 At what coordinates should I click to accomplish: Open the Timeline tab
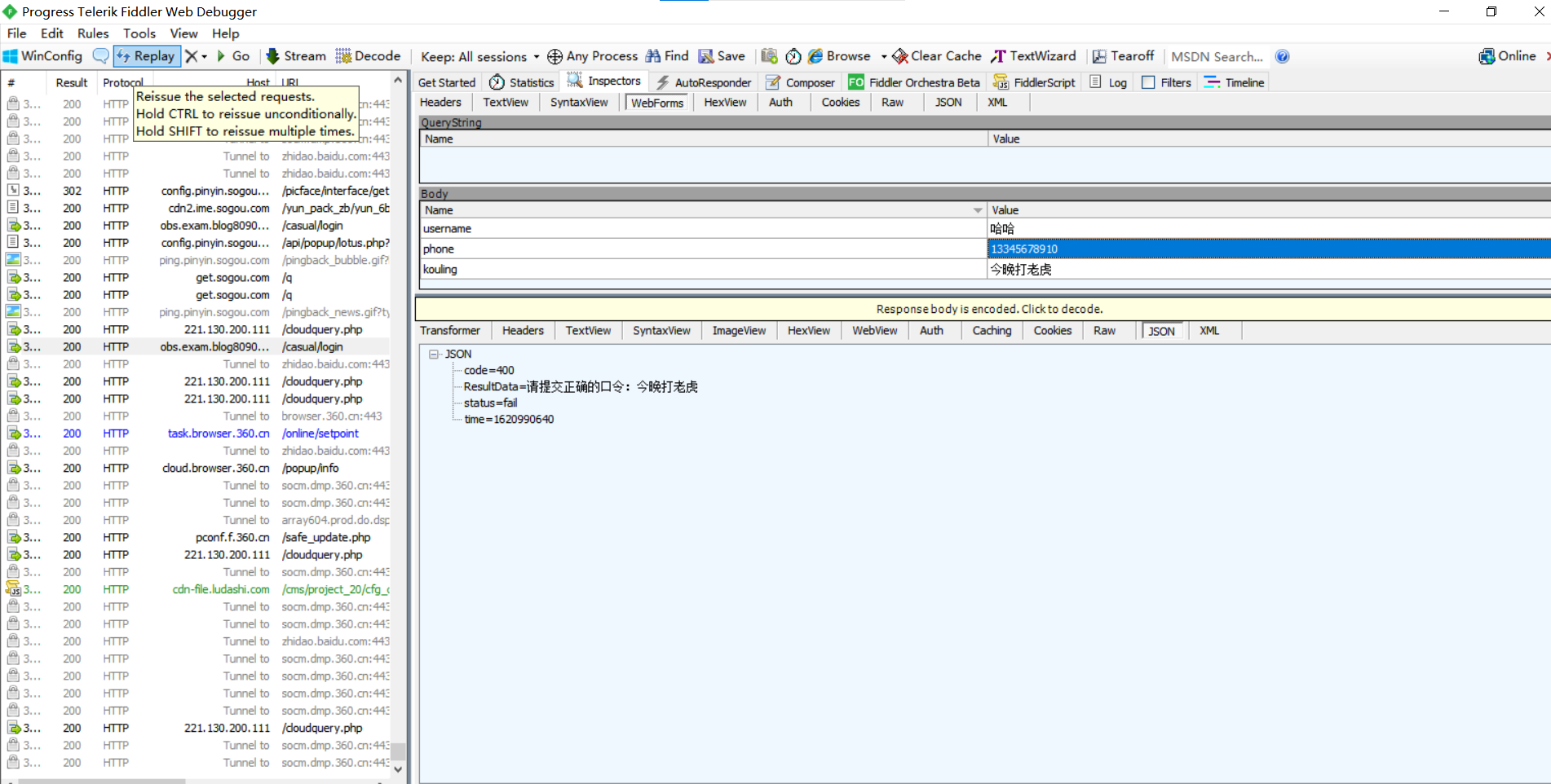pyautogui.click(x=1235, y=82)
